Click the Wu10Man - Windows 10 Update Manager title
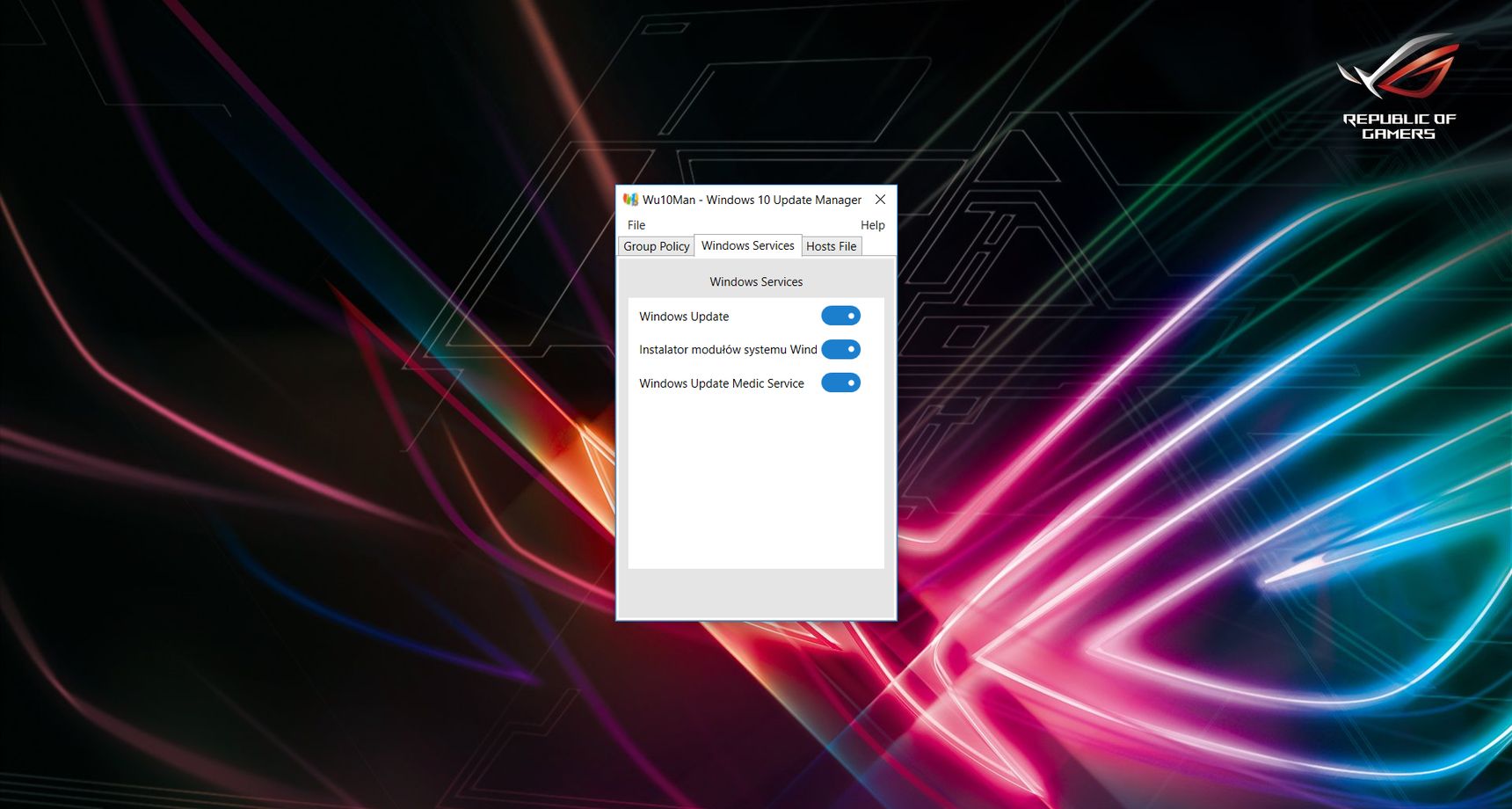The height and width of the screenshot is (809, 1512). pos(752,200)
